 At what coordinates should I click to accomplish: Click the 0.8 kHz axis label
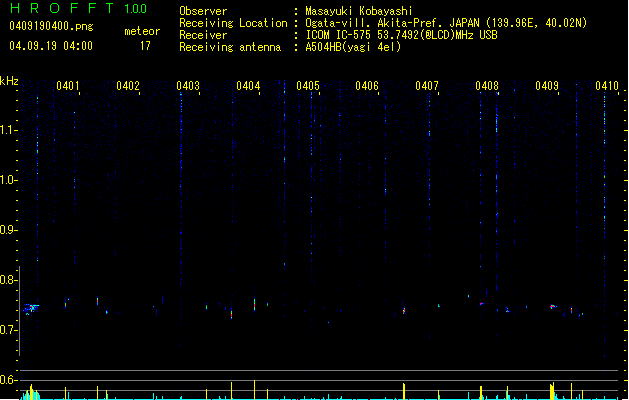(8, 280)
